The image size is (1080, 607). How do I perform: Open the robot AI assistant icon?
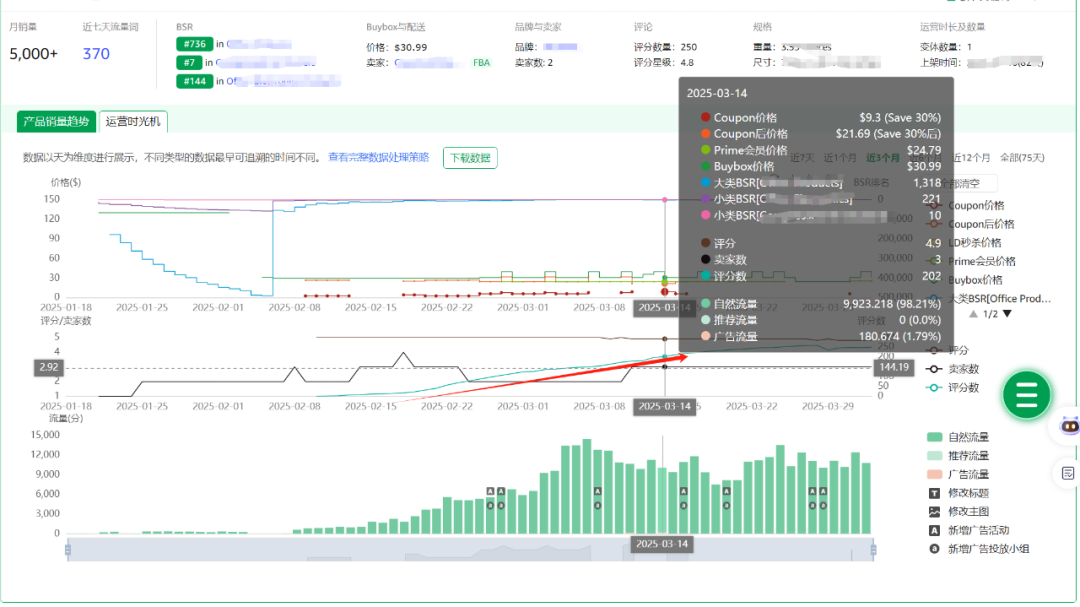(x=1068, y=426)
